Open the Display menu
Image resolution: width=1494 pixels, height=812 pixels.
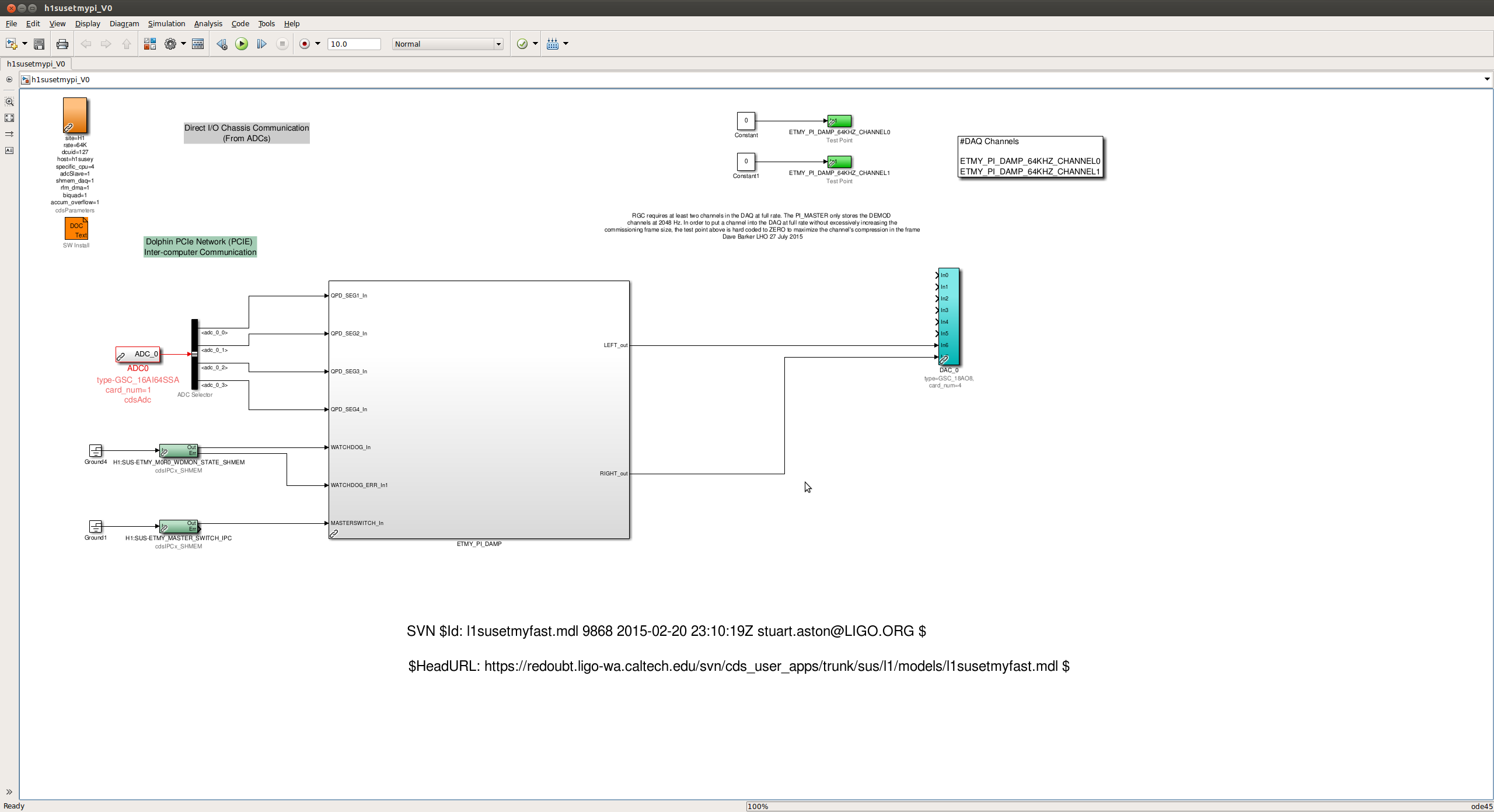click(88, 23)
